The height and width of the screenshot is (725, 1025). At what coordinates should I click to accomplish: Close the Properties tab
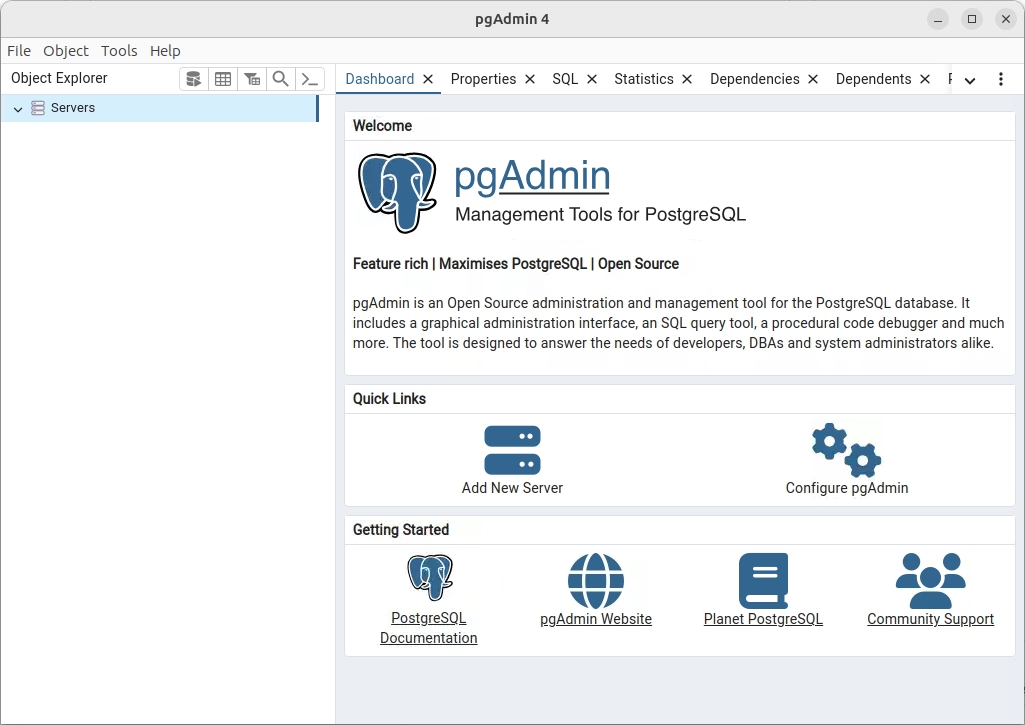pos(530,79)
